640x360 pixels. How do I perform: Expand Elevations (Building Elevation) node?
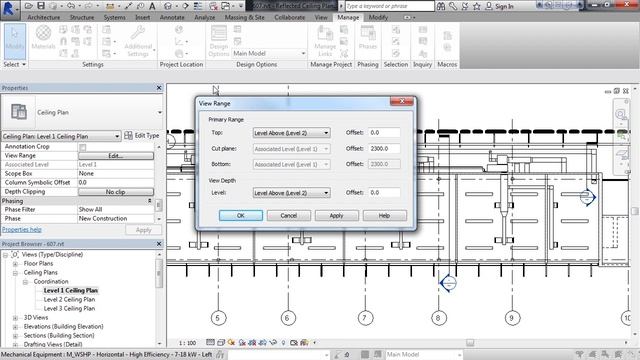click(x=16, y=327)
